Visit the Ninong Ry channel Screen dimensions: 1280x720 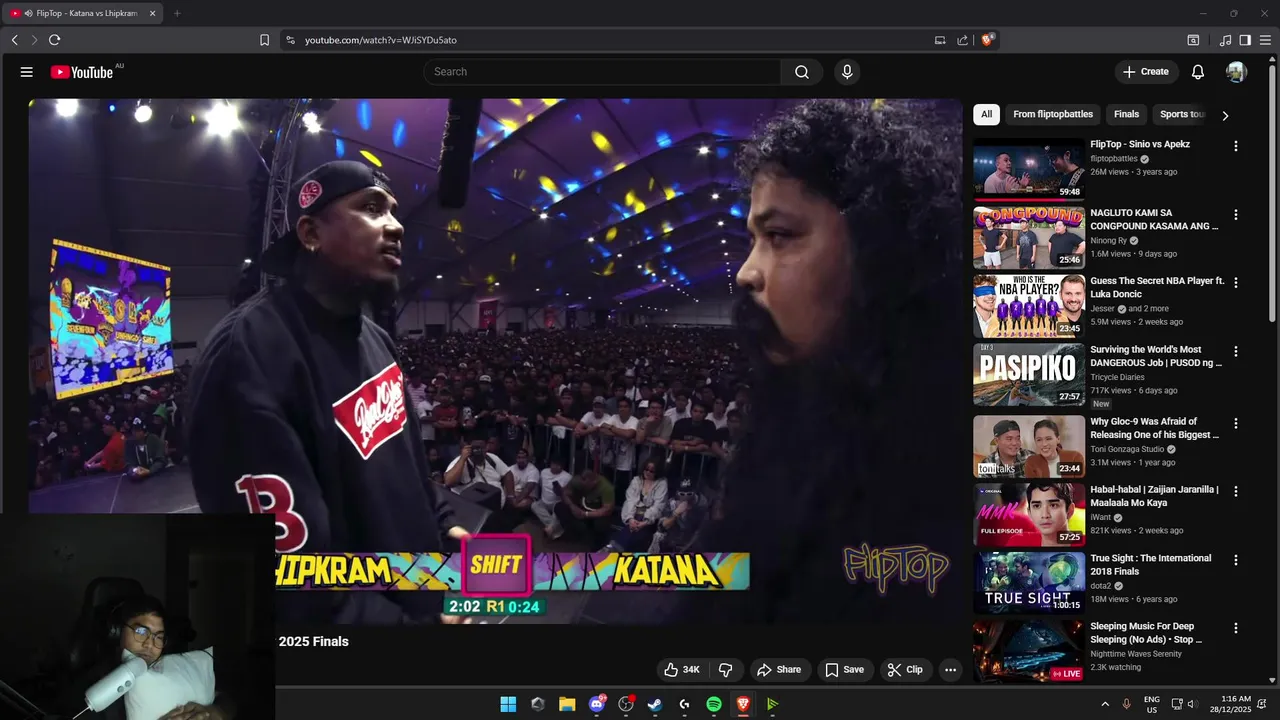pos(1108,241)
